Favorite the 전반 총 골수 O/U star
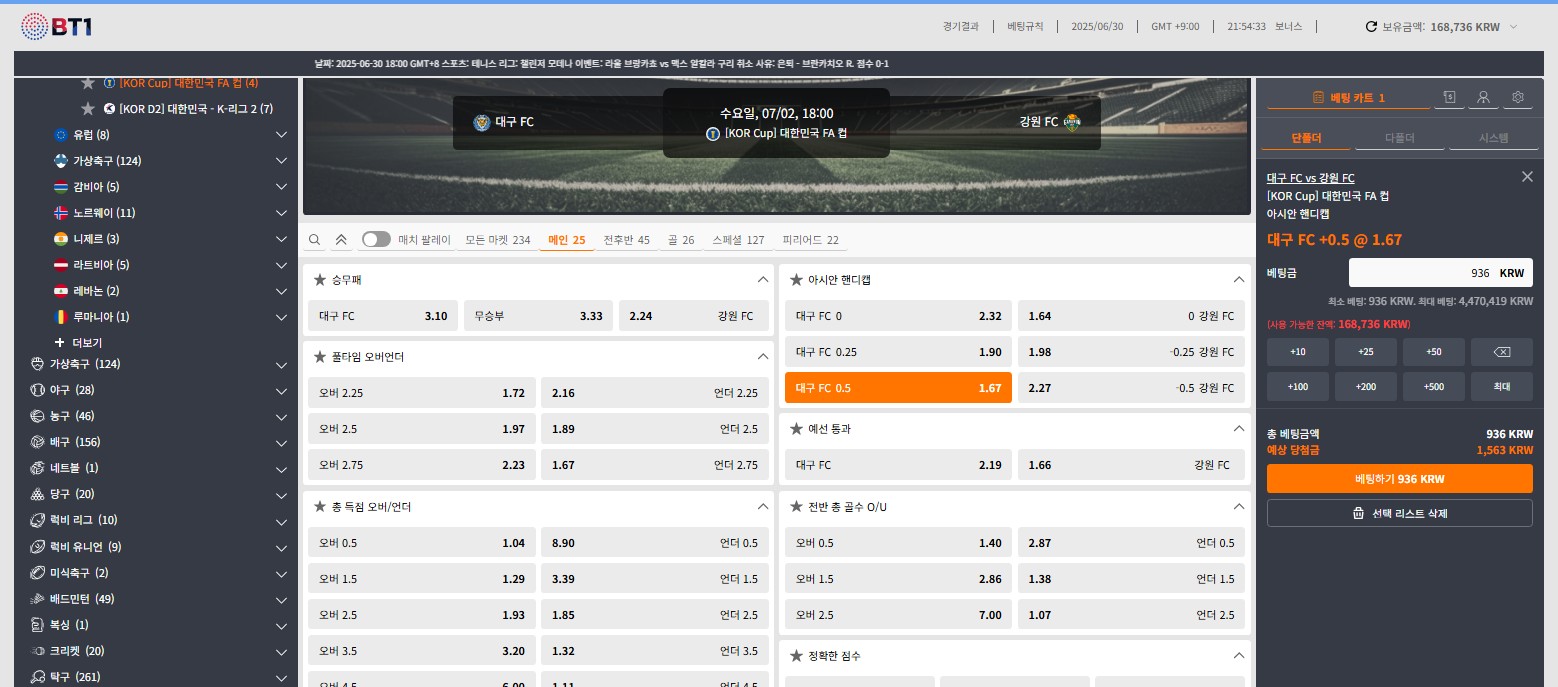Viewport: 1558px width, 687px height. 797,507
